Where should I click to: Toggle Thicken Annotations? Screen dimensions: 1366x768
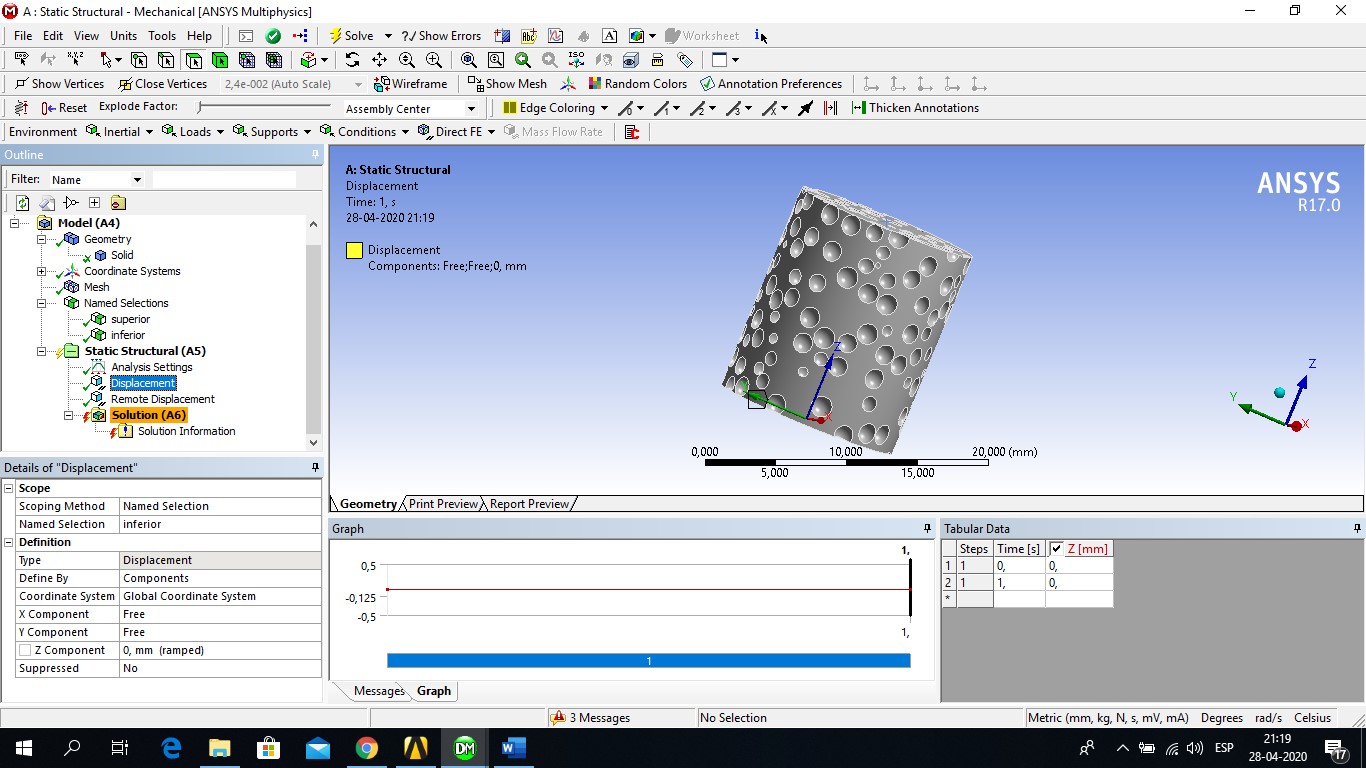coord(914,108)
